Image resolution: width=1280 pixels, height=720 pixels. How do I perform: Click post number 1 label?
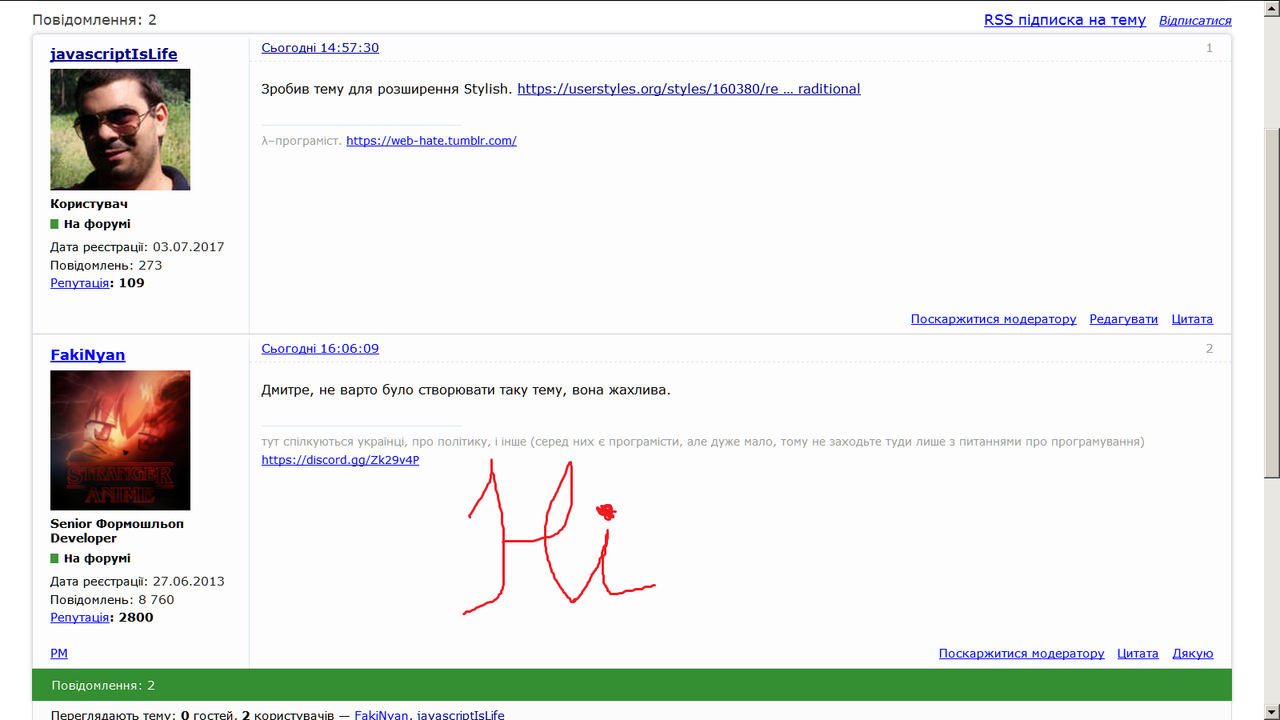coord(1209,48)
